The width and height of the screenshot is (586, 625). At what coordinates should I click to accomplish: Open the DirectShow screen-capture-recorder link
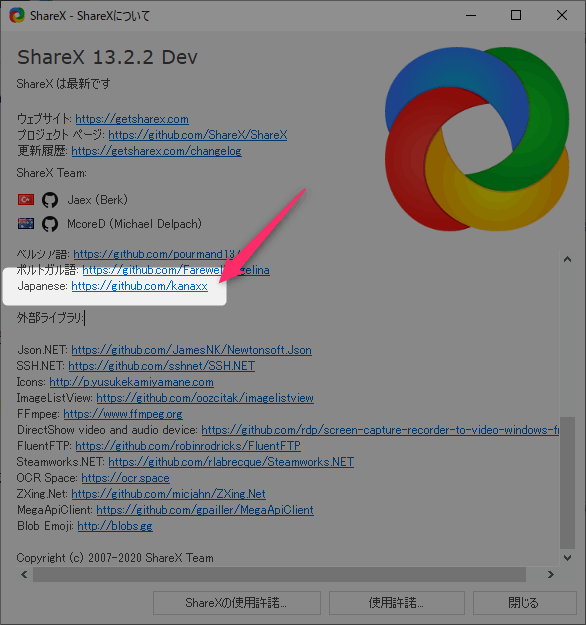pyautogui.click(x=380, y=430)
